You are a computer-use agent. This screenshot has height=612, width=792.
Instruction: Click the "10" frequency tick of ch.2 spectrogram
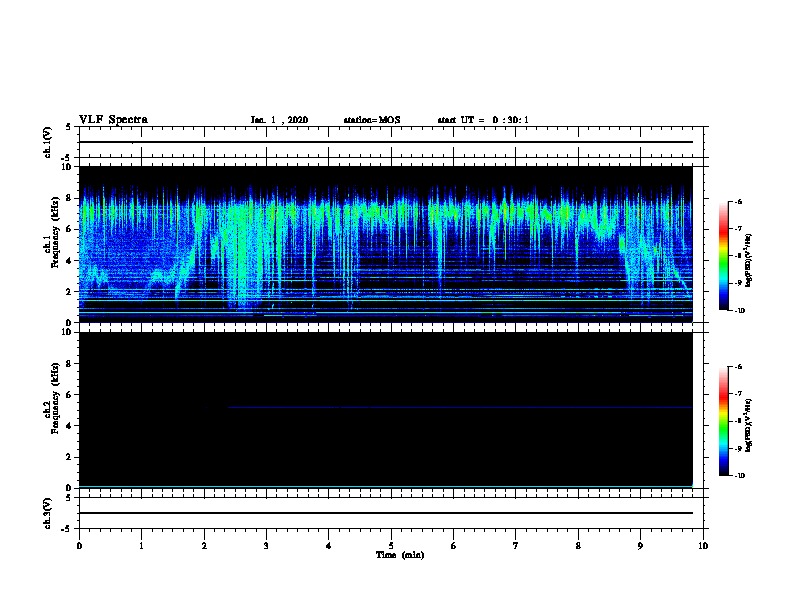point(67,332)
